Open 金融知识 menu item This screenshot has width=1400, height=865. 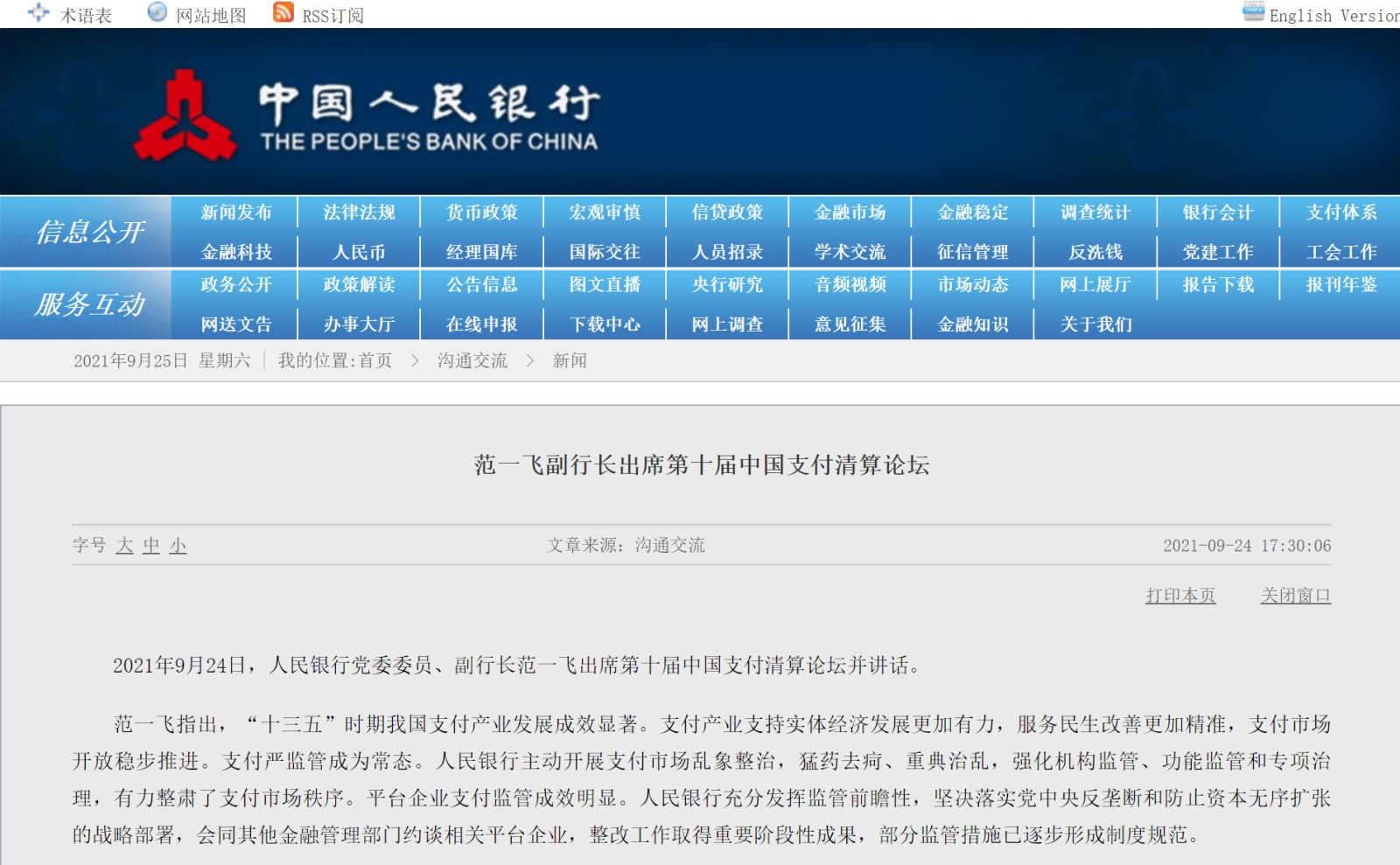coord(973,324)
